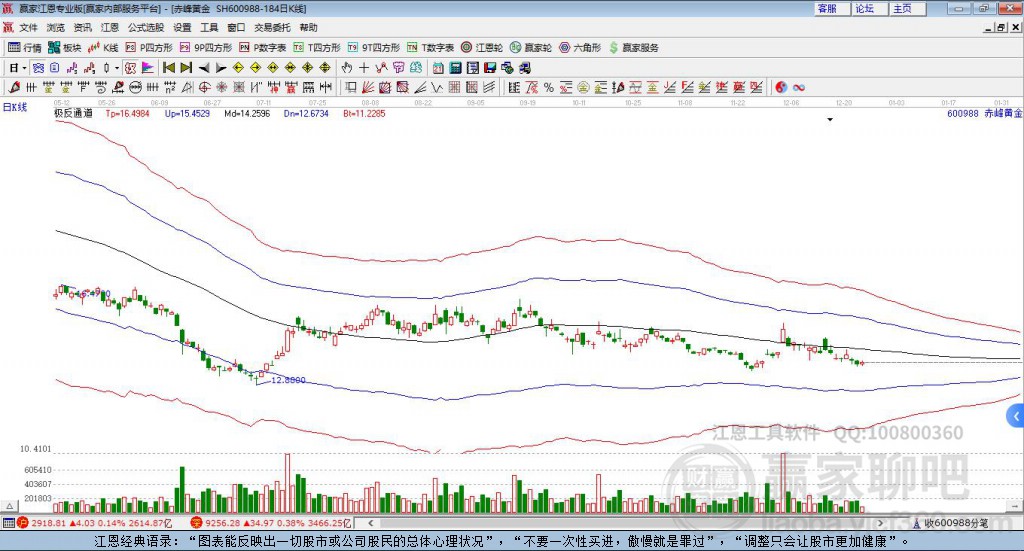This screenshot has height=551, width=1024.
Task: Click the blue infinity icon
Action: 799,87
